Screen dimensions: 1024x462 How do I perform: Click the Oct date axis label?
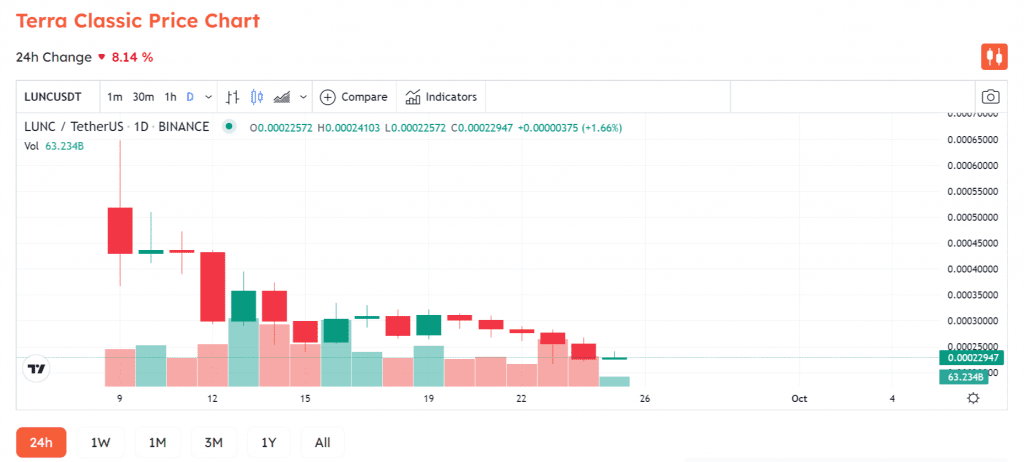coord(799,399)
